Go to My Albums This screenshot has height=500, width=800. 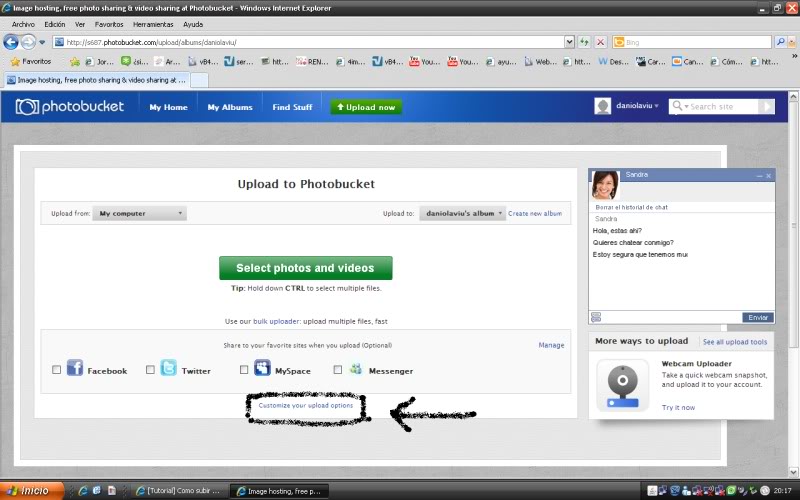(x=230, y=107)
